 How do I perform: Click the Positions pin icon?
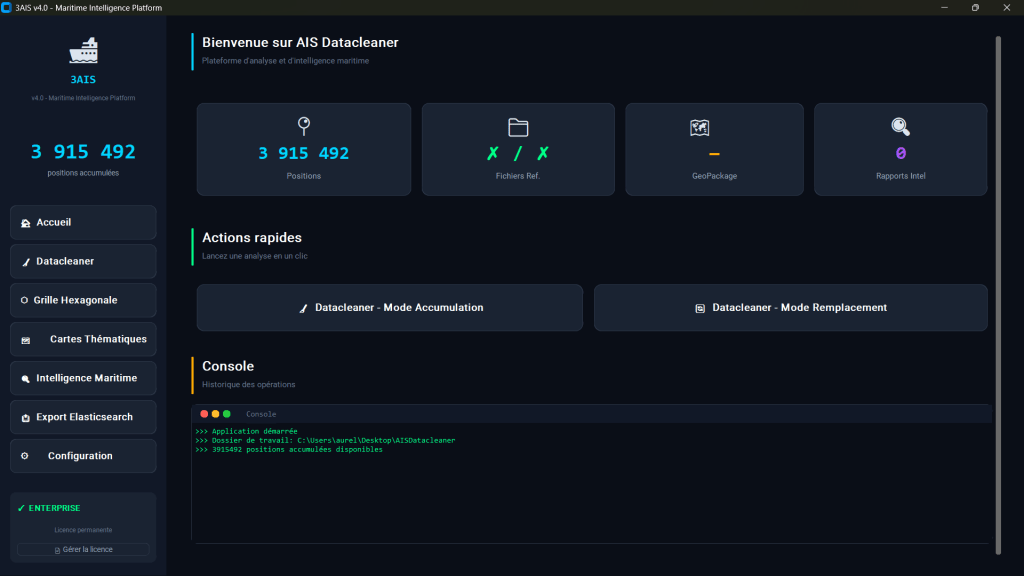(304, 126)
